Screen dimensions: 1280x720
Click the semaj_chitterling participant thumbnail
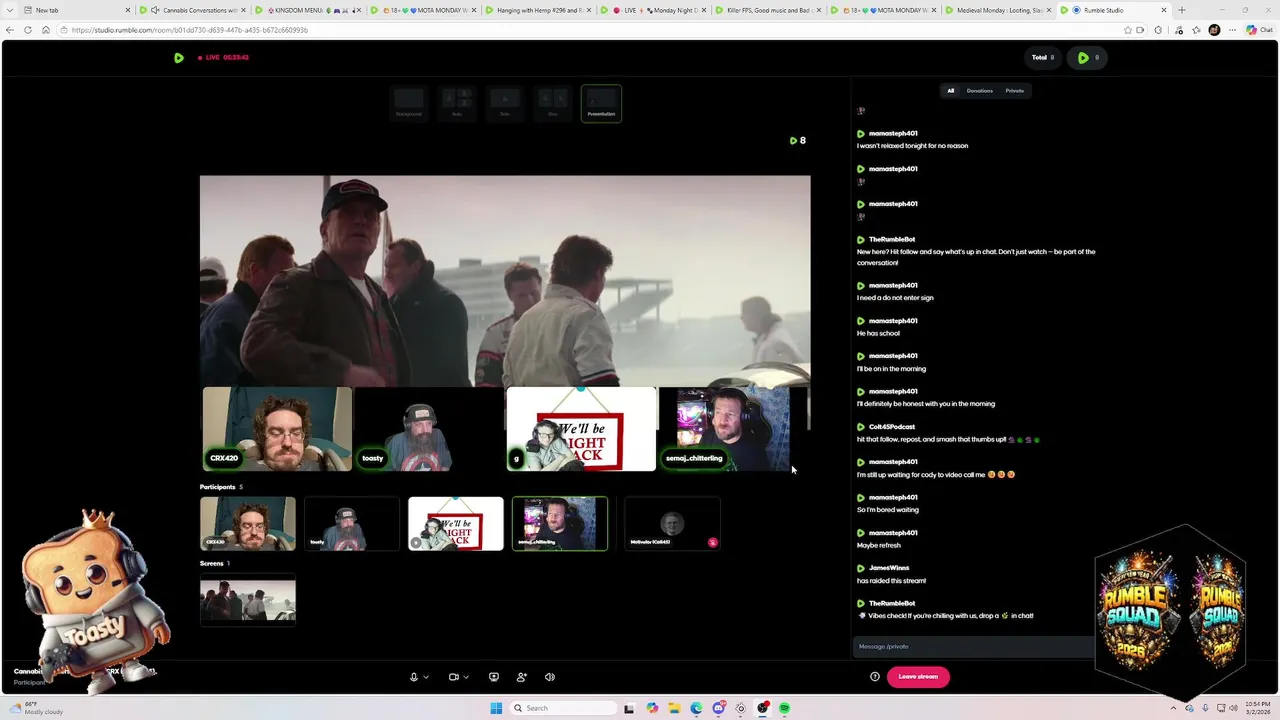(560, 523)
